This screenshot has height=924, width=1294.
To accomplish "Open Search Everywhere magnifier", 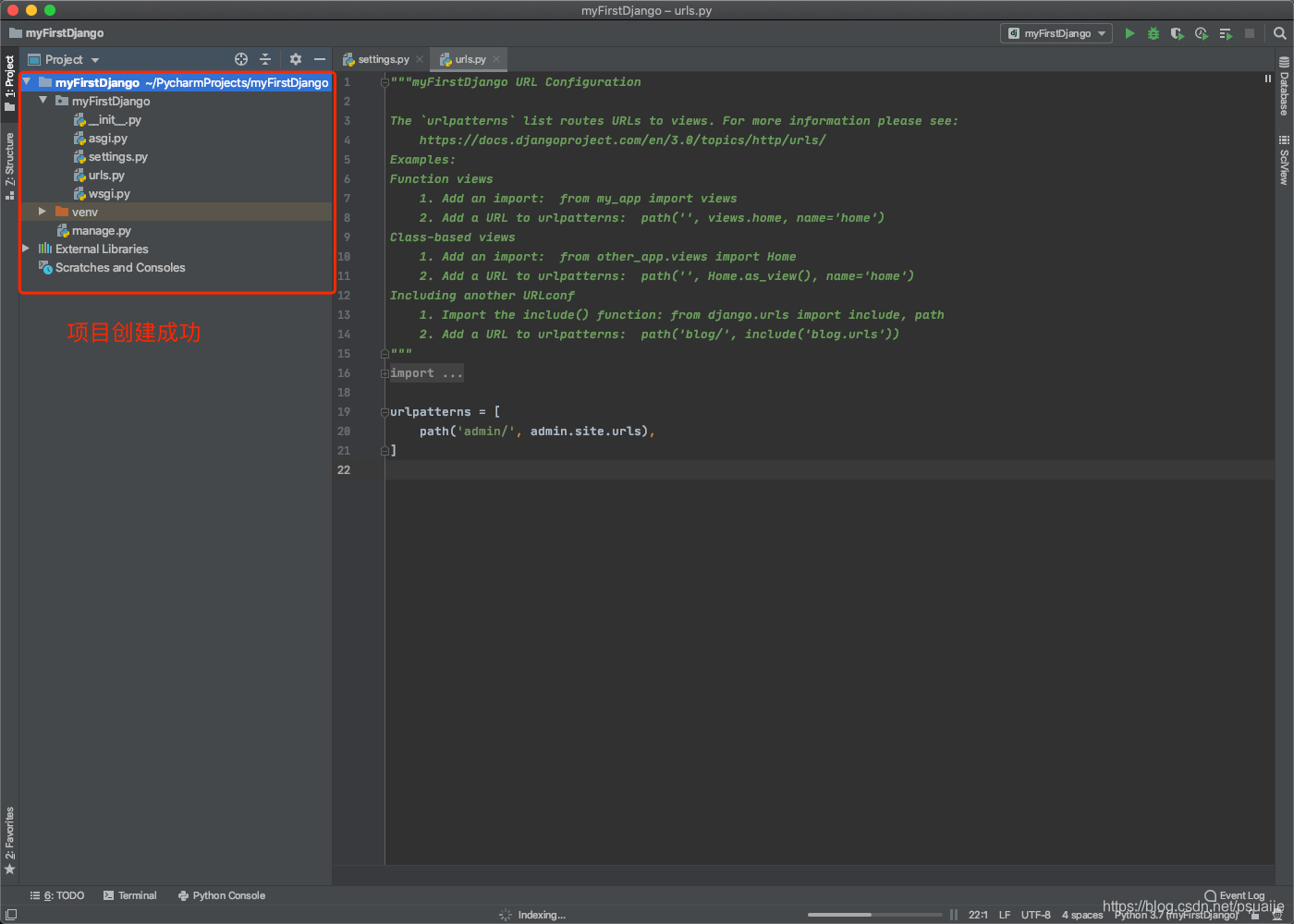I will [1280, 33].
